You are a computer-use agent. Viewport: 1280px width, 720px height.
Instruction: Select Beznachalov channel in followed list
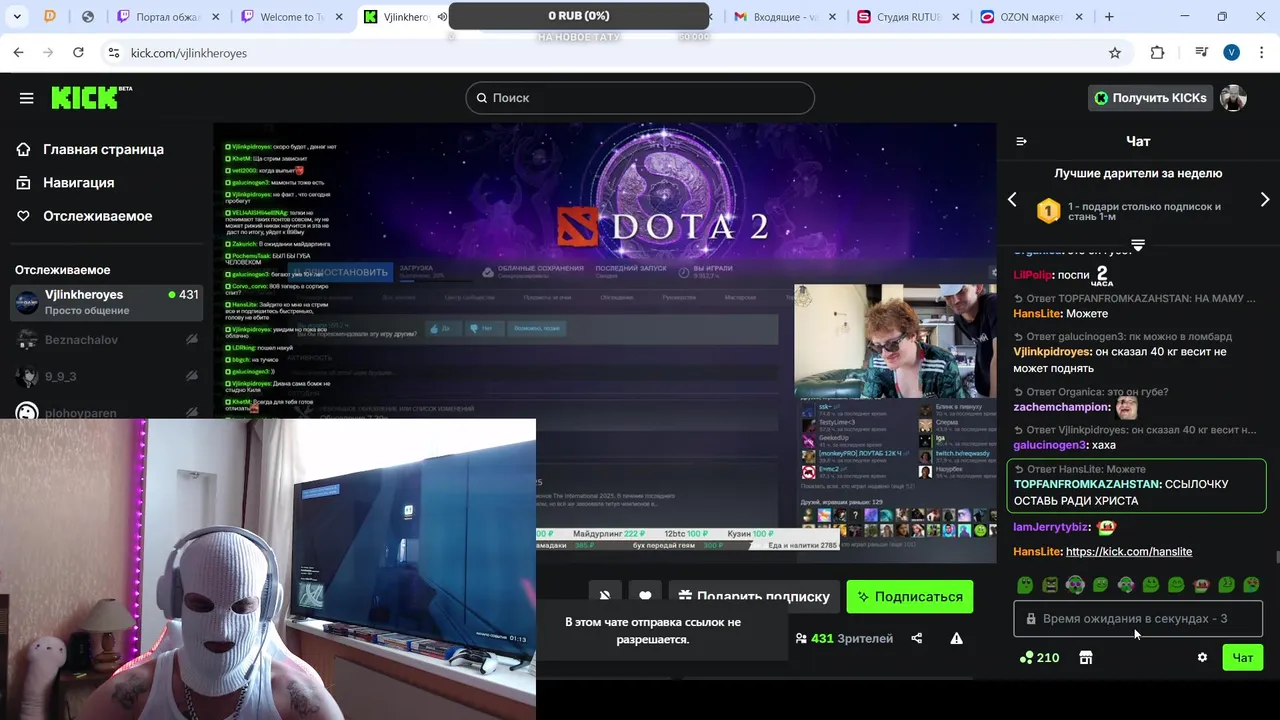click(x=106, y=340)
